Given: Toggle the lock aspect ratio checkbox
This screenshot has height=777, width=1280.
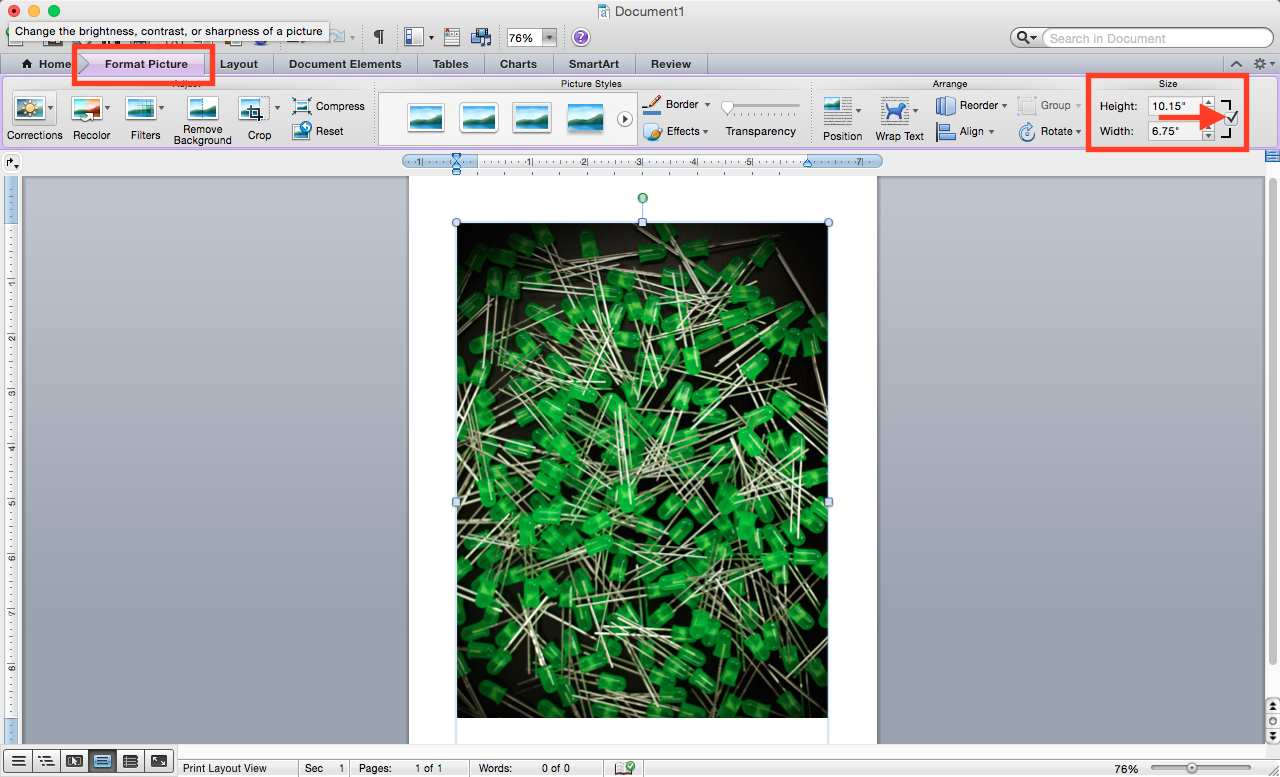Looking at the screenshot, I should [1231, 119].
